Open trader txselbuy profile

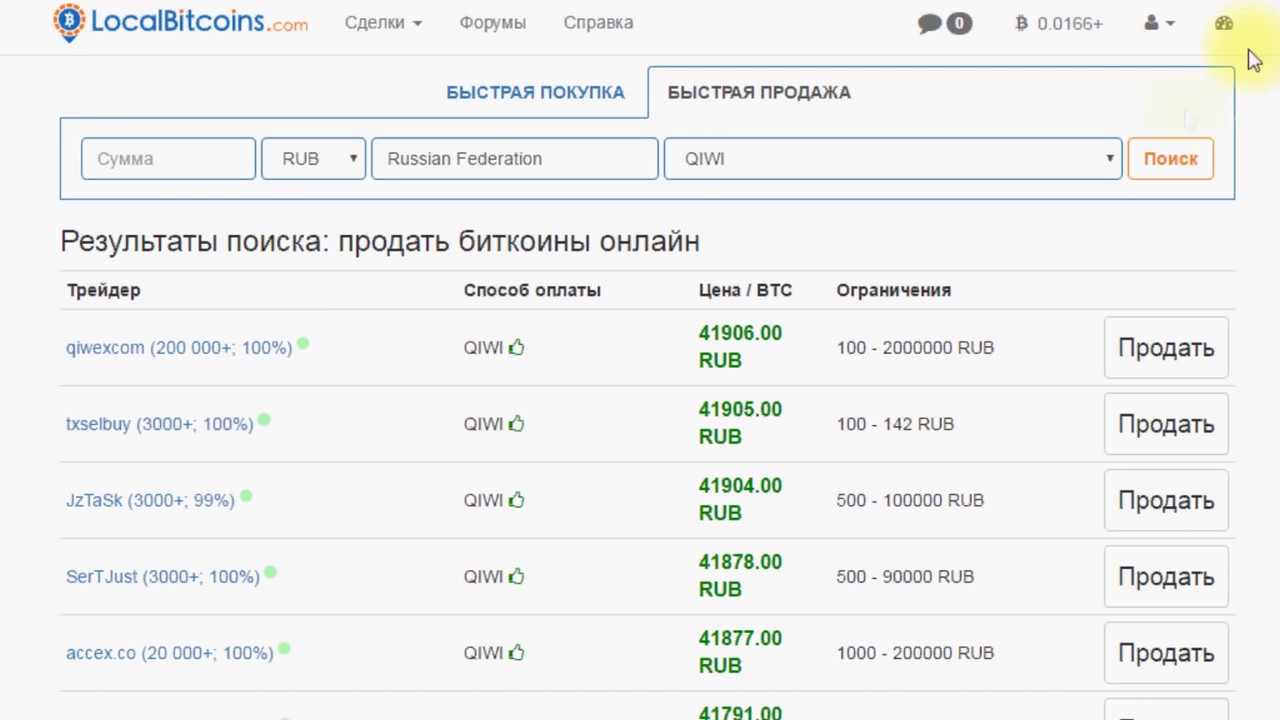click(159, 424)
